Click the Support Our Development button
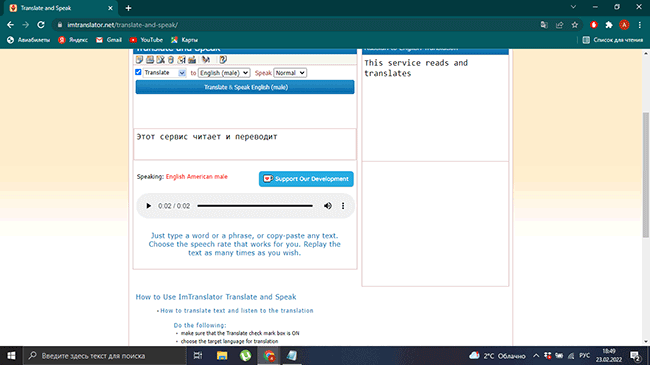This screenshot has height=365, width=650. pos(306,179)
